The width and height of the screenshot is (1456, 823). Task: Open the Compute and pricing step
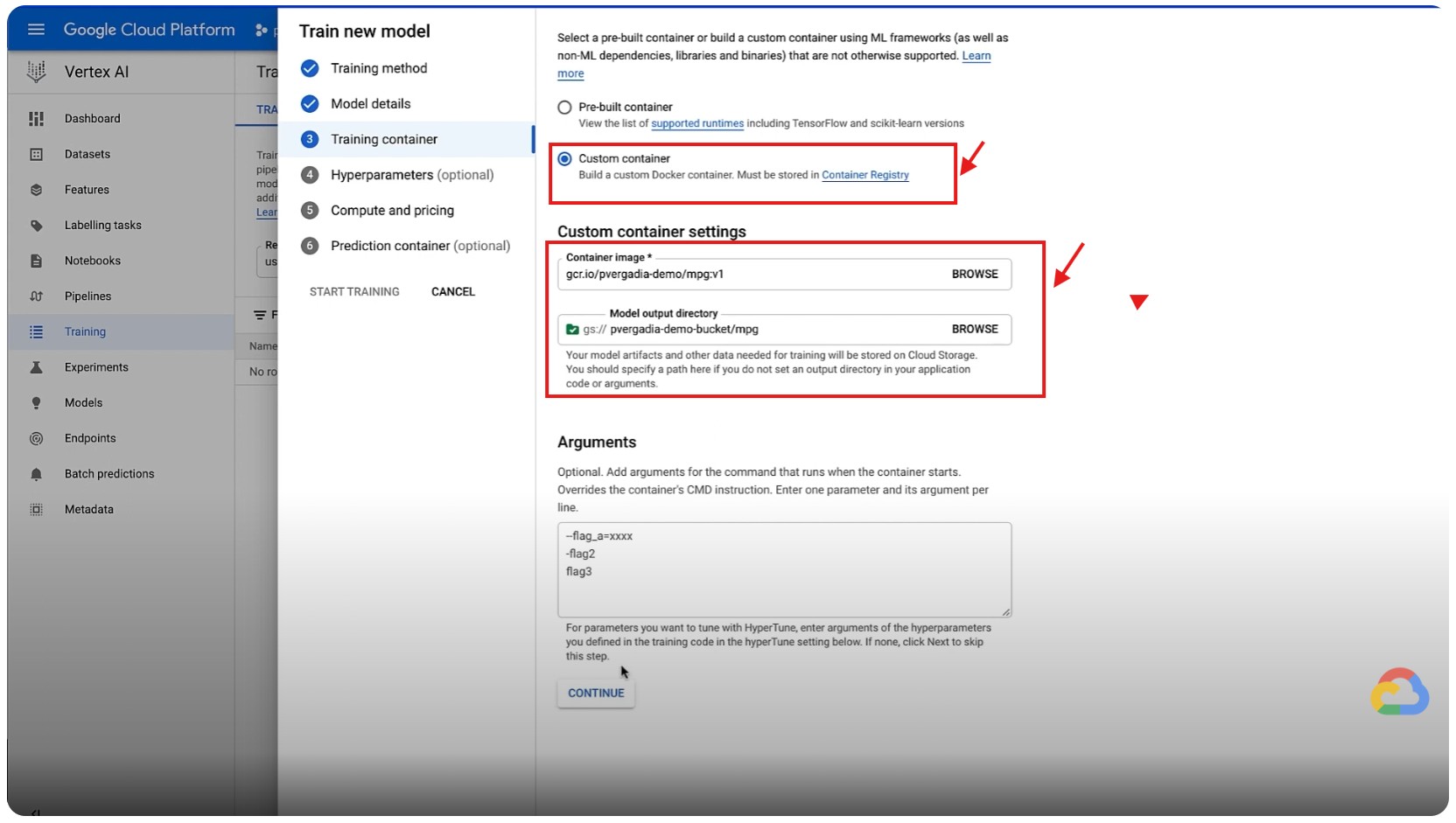pyautogui.click(x=391, y=211)
